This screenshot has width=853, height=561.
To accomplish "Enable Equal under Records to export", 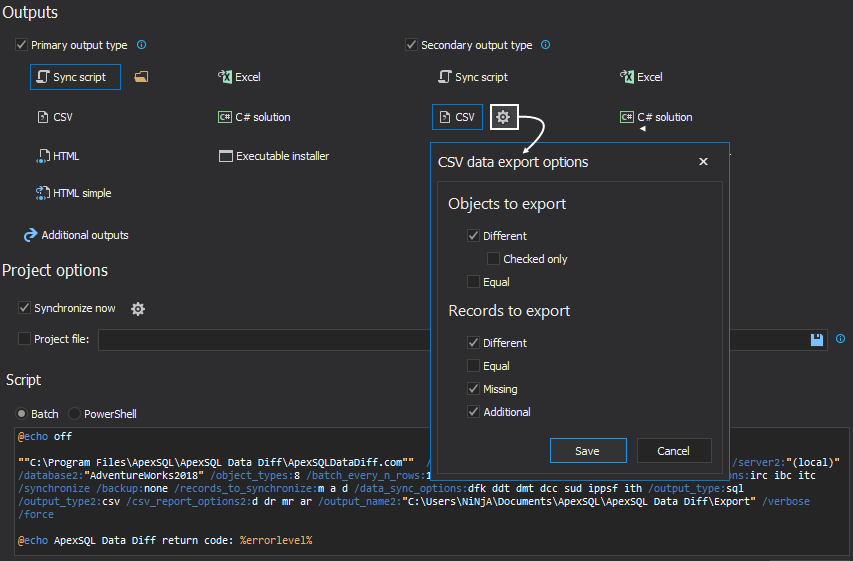I will tap(473, 366).
